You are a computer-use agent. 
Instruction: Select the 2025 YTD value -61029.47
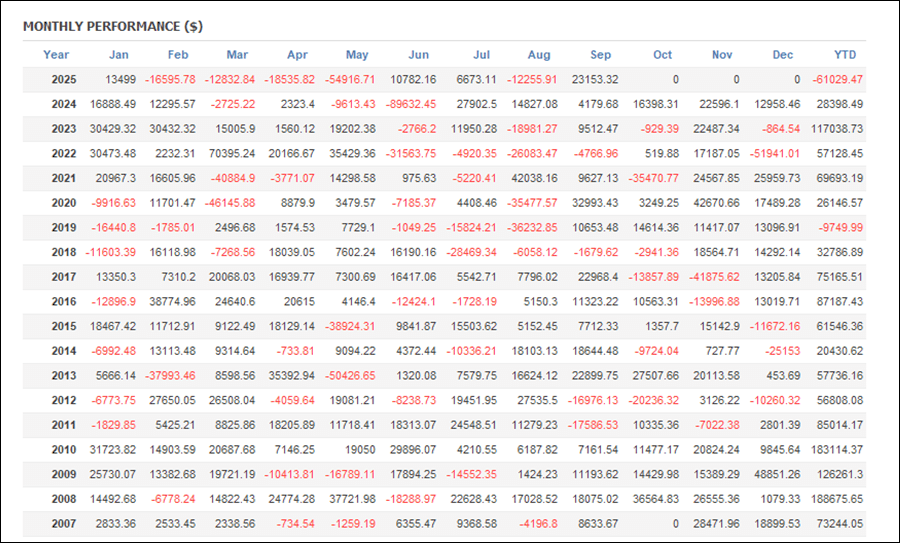(x=837, y=79)
